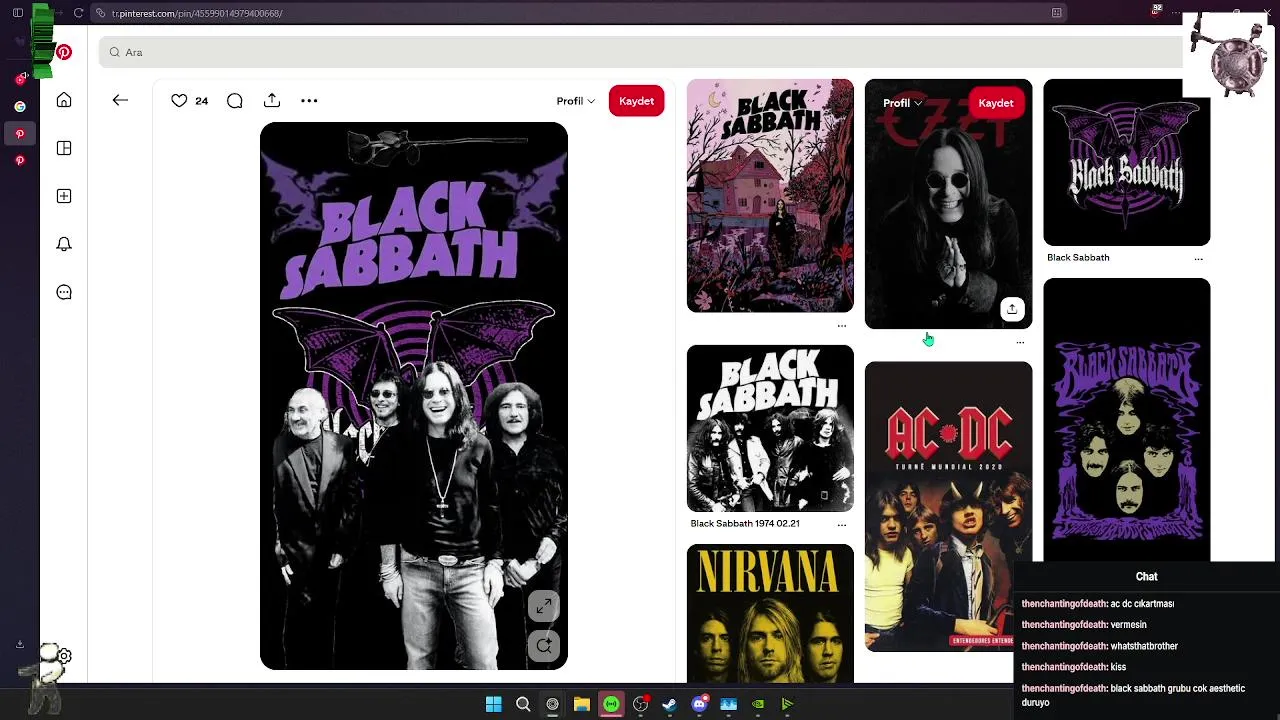Like the pin with the heart icon
The height and width of the screenshot is (720, 1280).
pos(179,100)
